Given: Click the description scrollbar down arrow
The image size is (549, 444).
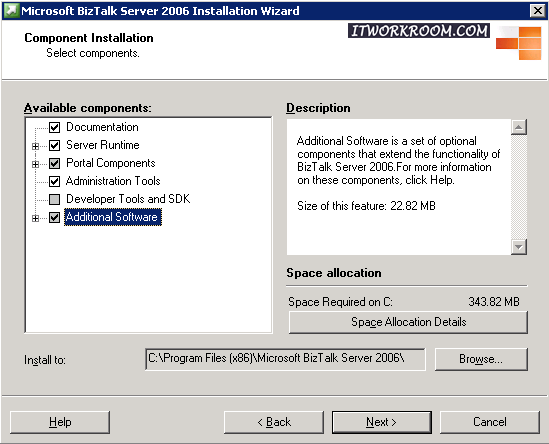Looking at the screenshot, I should 519,247.
